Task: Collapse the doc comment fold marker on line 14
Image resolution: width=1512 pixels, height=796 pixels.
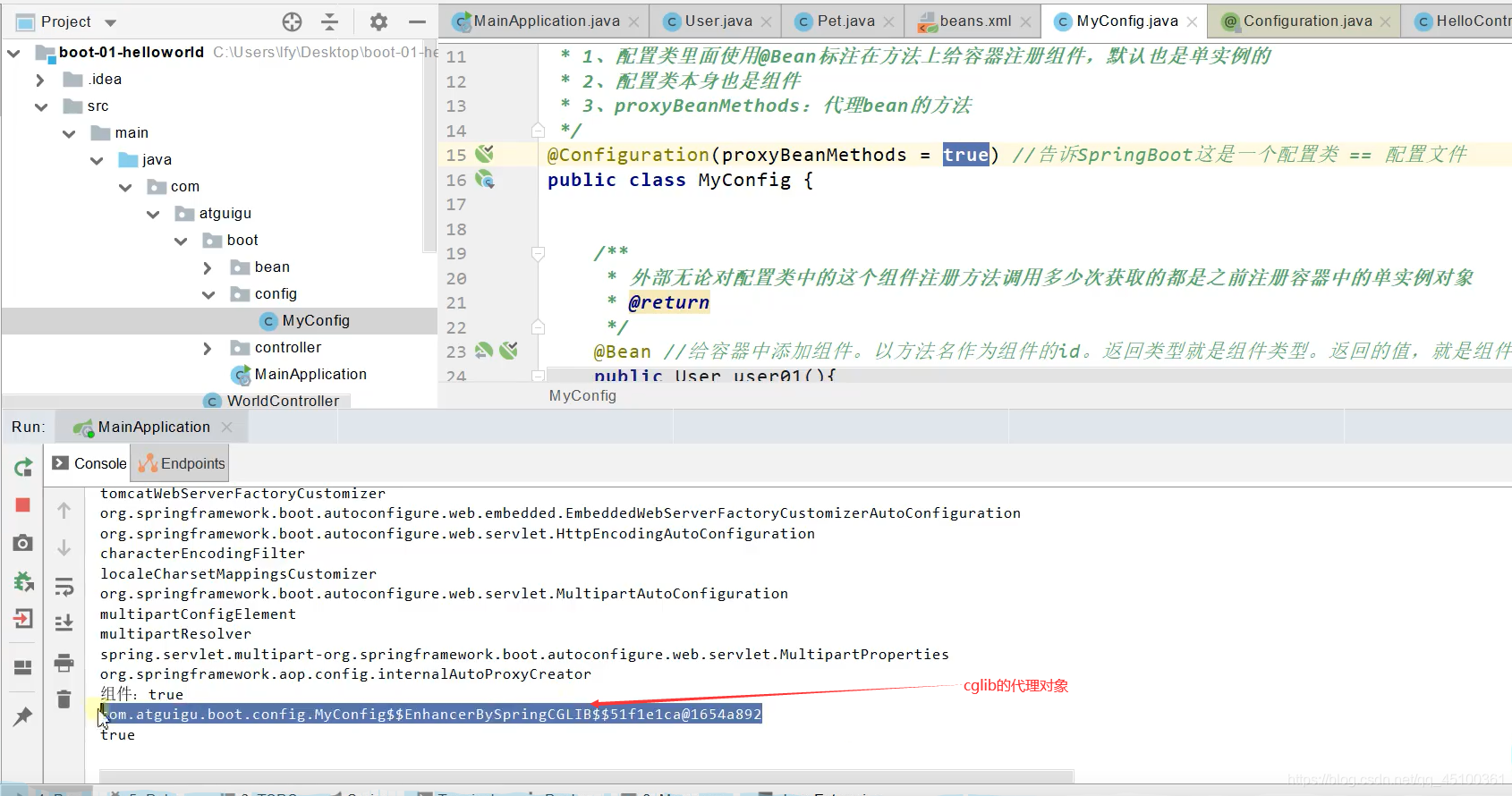Action: click(538, 131)
